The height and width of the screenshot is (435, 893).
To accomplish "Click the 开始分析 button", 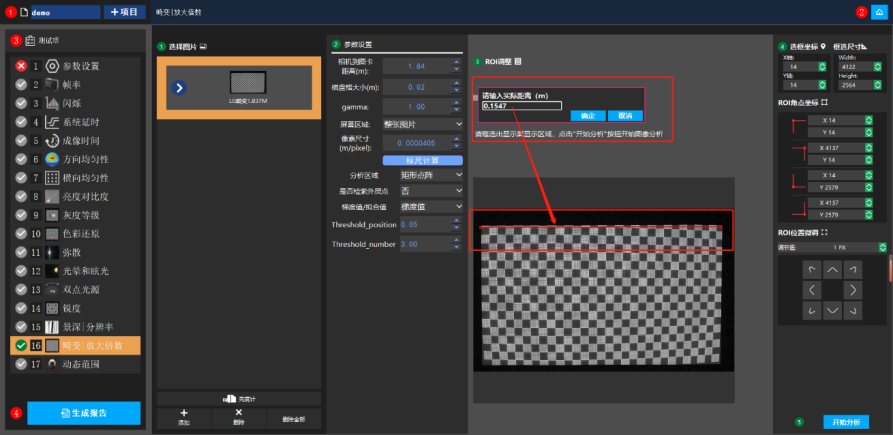I will (844, 421).
